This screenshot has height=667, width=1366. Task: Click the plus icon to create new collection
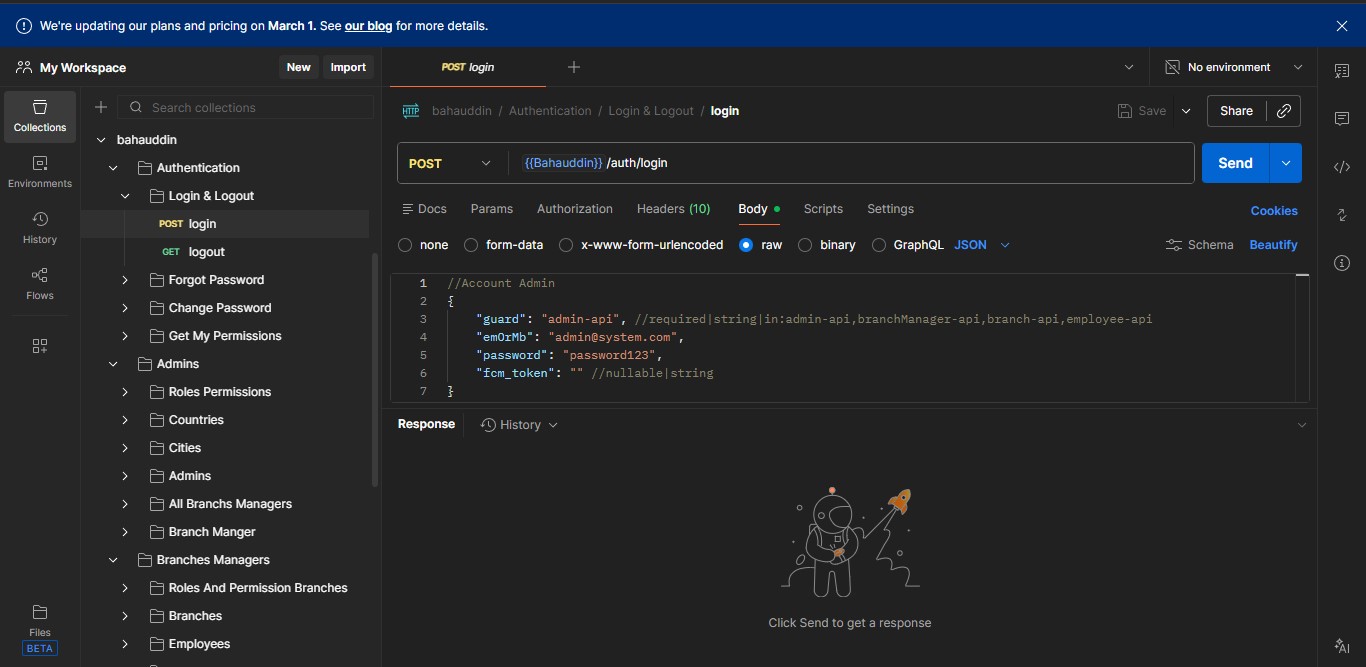(x=101, y=108)
